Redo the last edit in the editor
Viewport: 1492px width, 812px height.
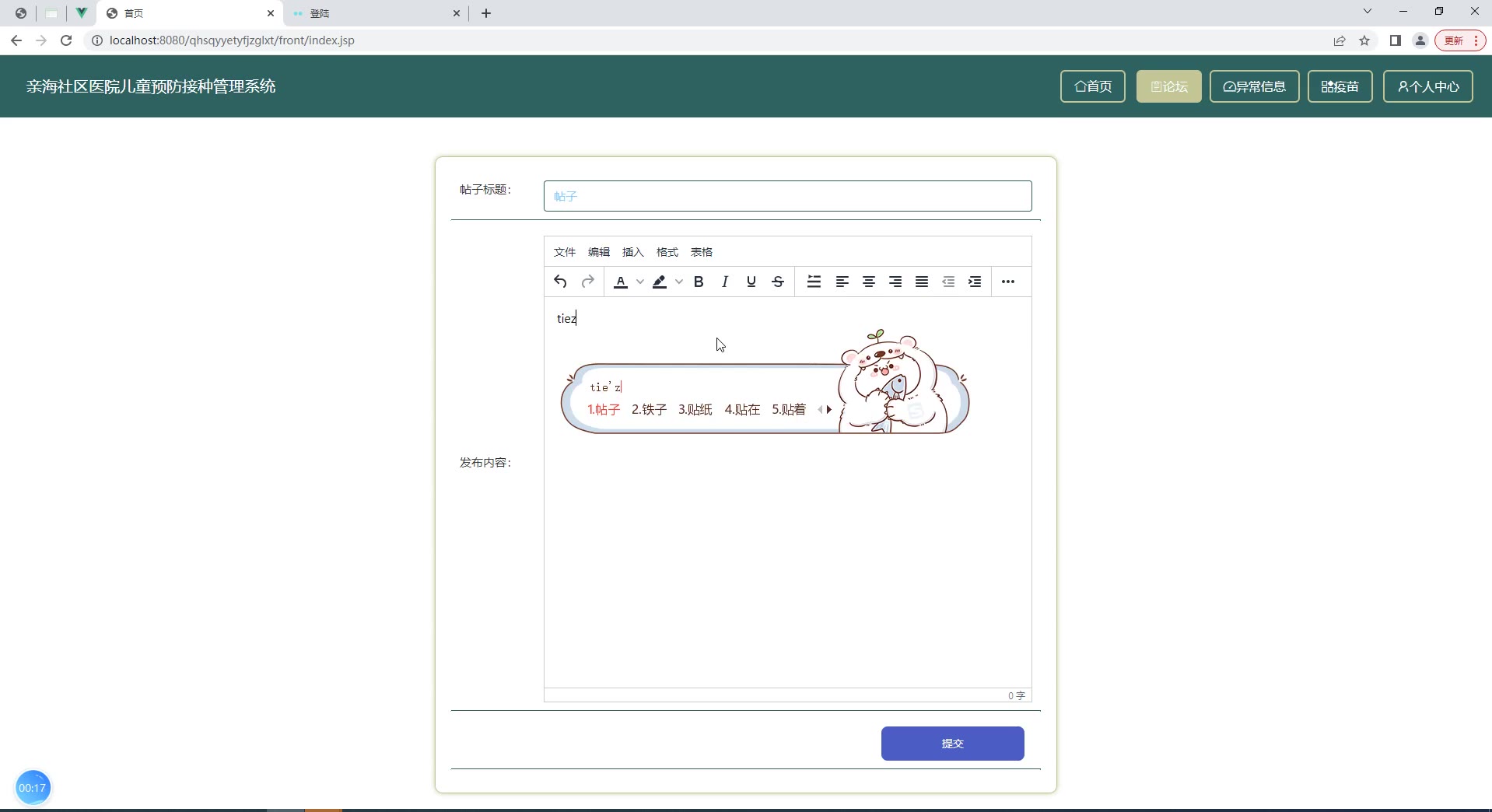[588, 282]
